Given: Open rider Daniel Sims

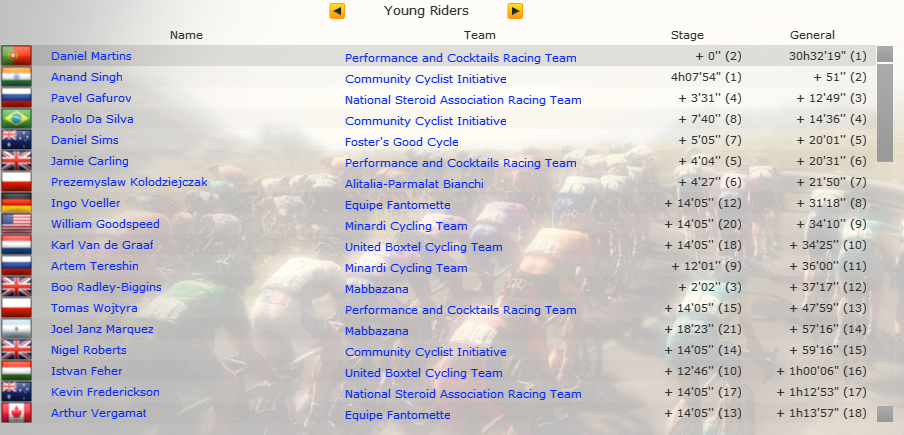Looking at the screenshot, I should tap(85, 140).
